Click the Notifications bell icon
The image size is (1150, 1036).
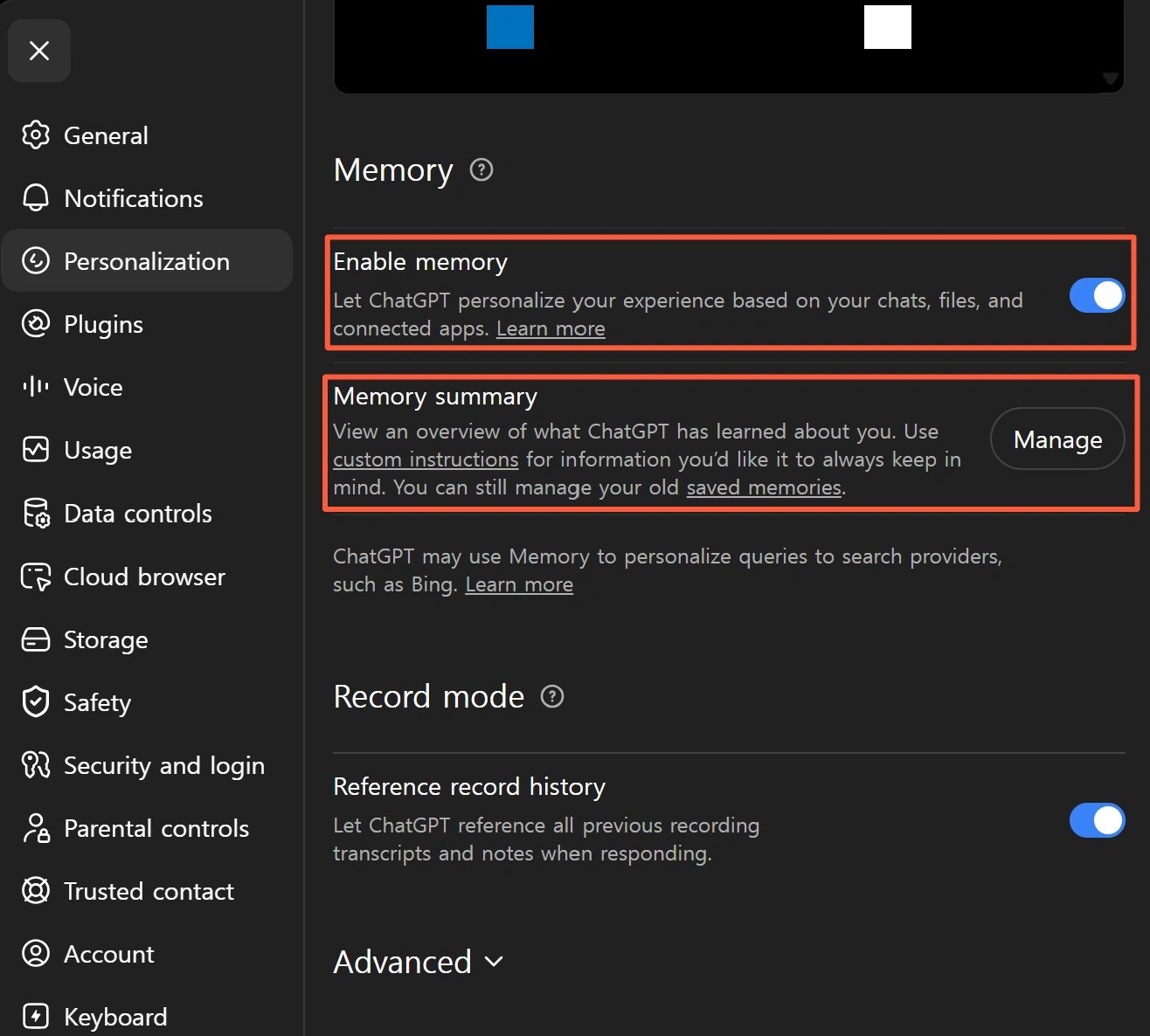coord(36,198)
